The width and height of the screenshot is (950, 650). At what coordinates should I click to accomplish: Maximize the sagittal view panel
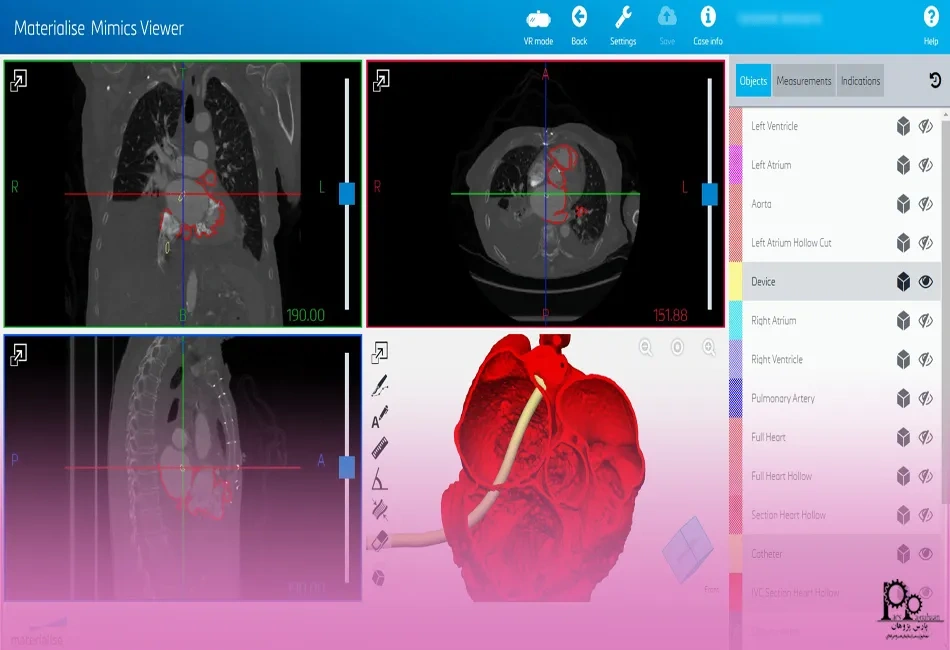(x=18, y=353)
